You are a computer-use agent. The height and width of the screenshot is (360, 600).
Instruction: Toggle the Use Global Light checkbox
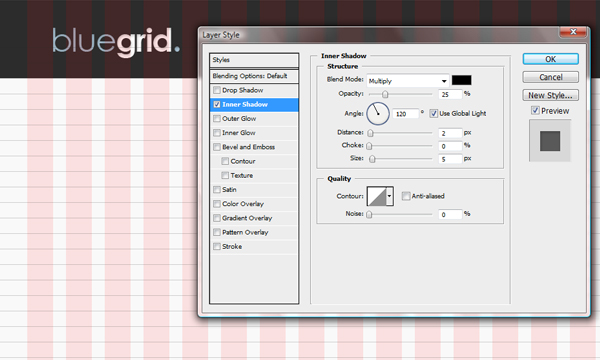[x=434, y=114]
